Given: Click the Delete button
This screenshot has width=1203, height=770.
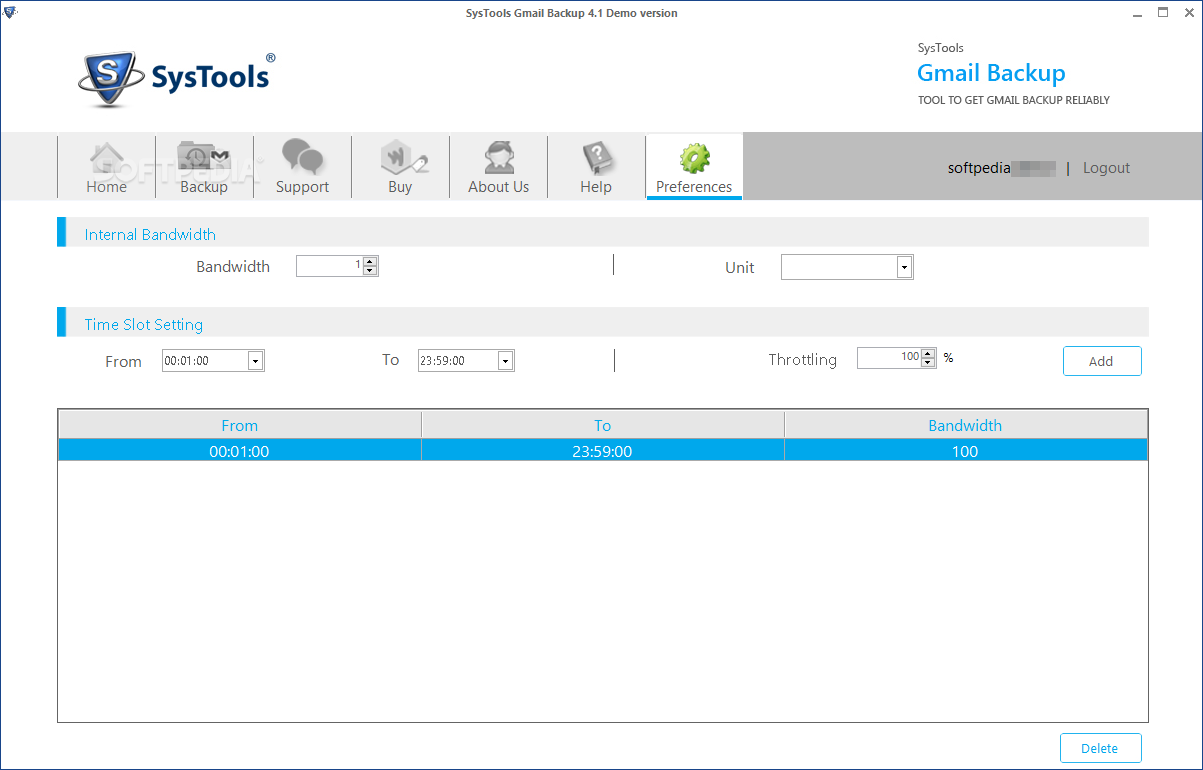Looking at the screenshot, I should pos(1100,748).
